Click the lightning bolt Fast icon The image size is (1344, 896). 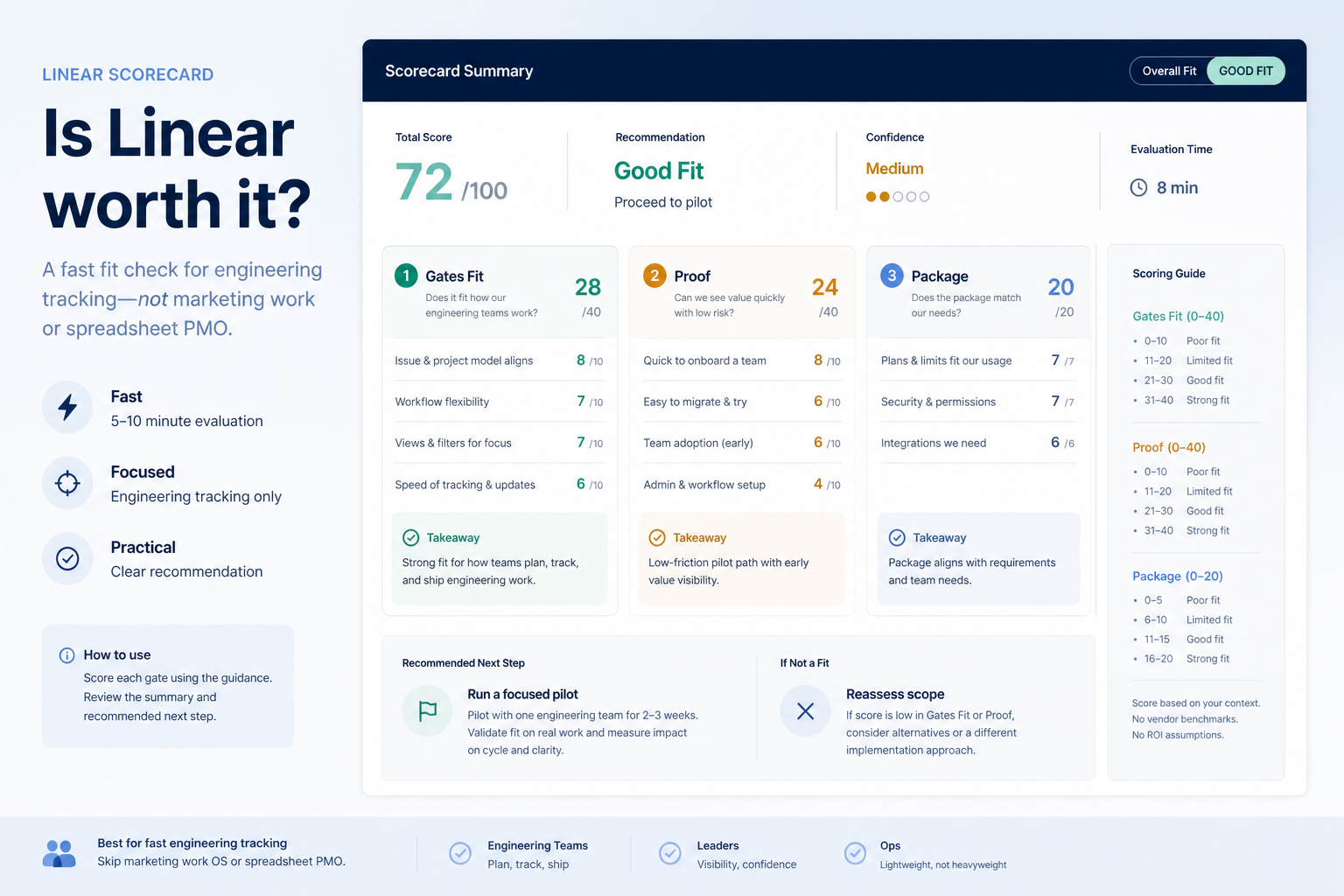[67, 407]
